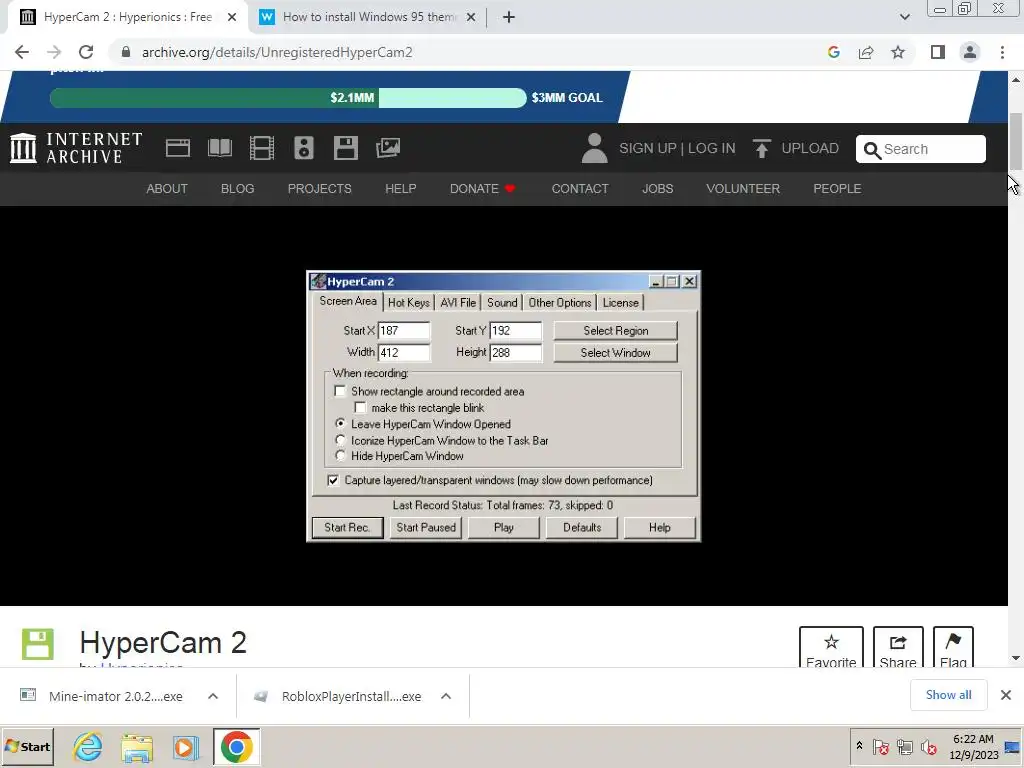
Task: Click the Chrome taskbar icon
Action: pos(236,746)
